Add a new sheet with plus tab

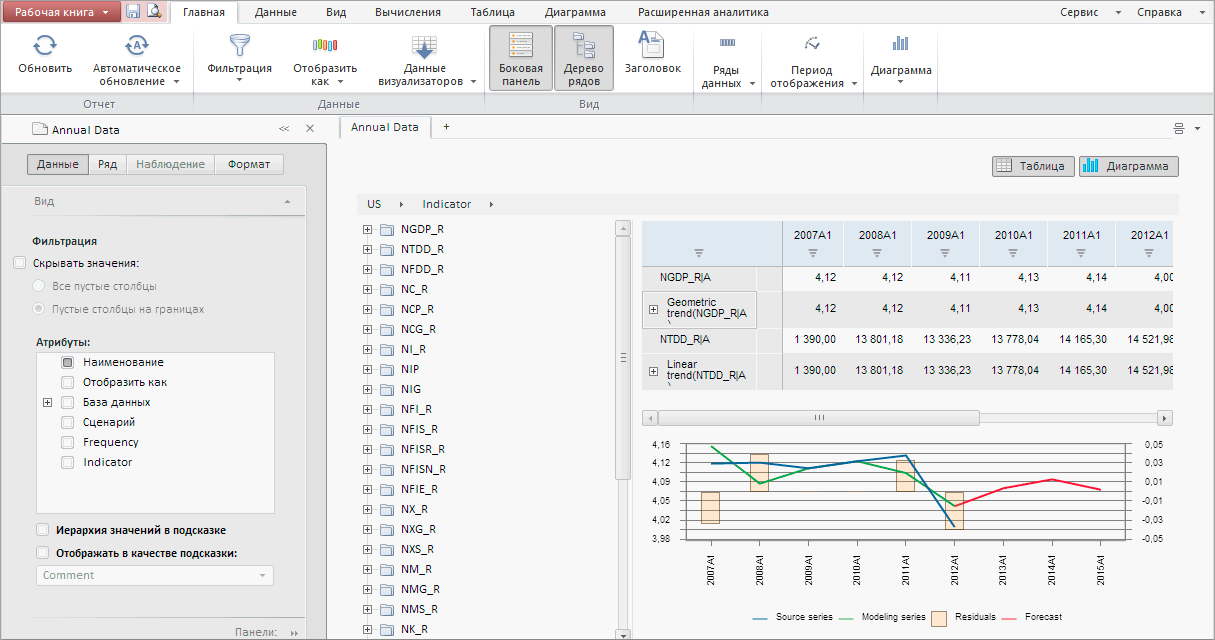[446, 127]
